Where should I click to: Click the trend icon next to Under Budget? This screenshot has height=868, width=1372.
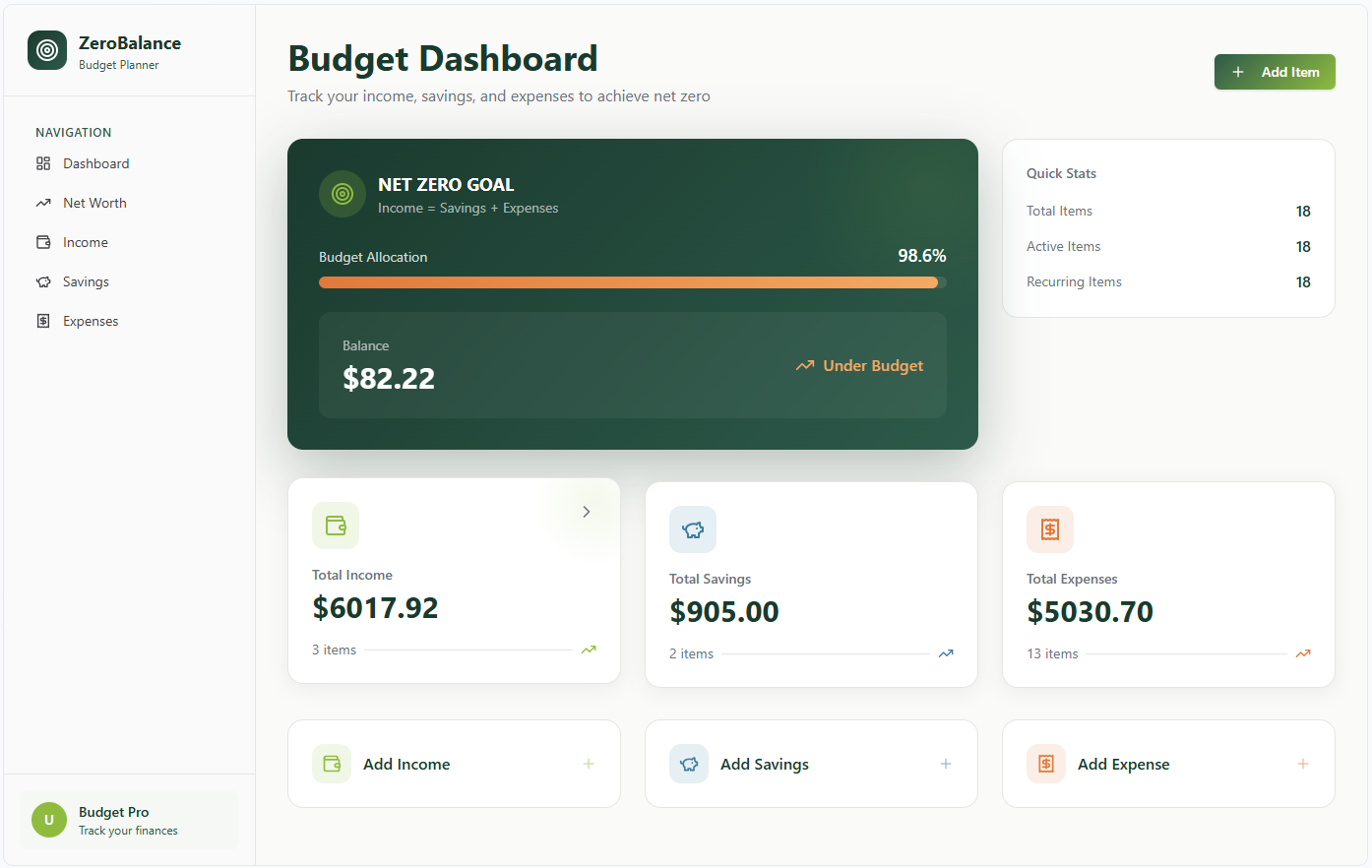[805, 365]
